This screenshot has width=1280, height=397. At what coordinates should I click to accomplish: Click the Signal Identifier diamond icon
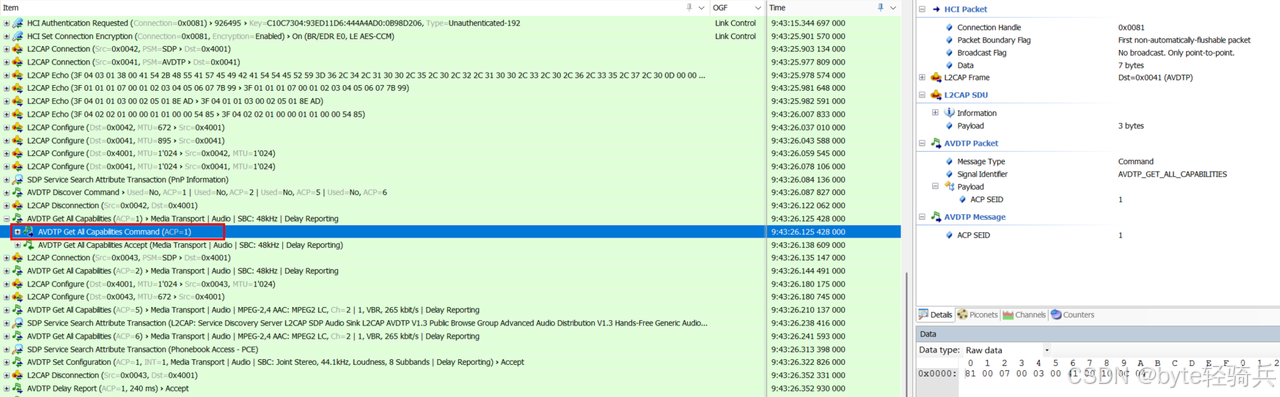[949, 174]
